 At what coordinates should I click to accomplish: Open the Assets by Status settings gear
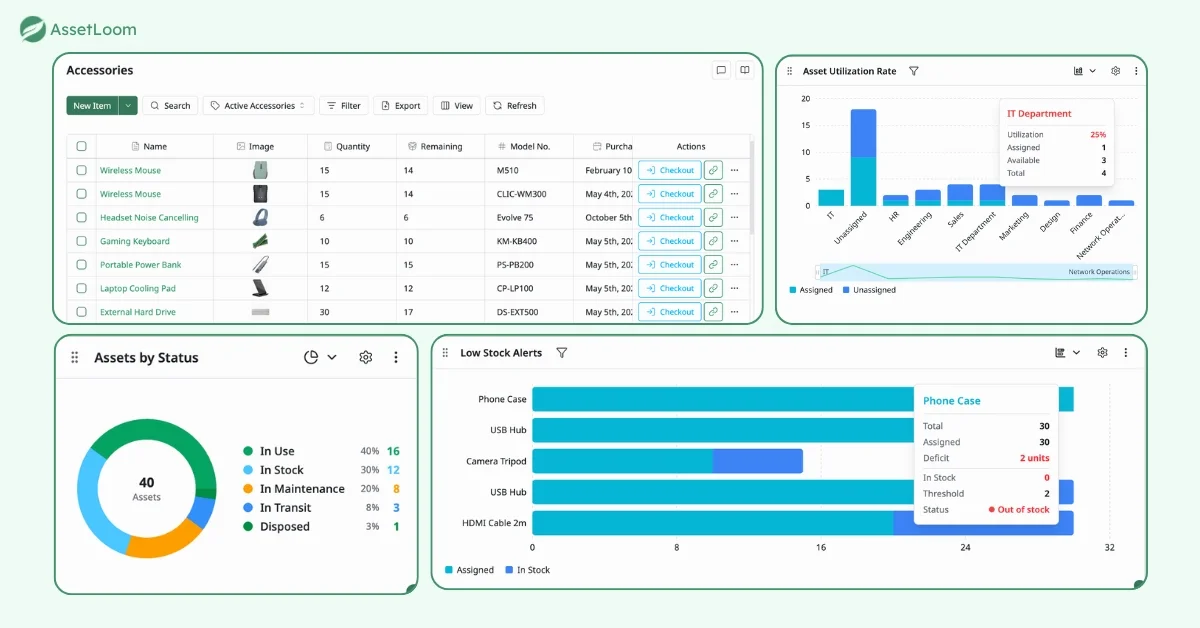coord(366,357)
